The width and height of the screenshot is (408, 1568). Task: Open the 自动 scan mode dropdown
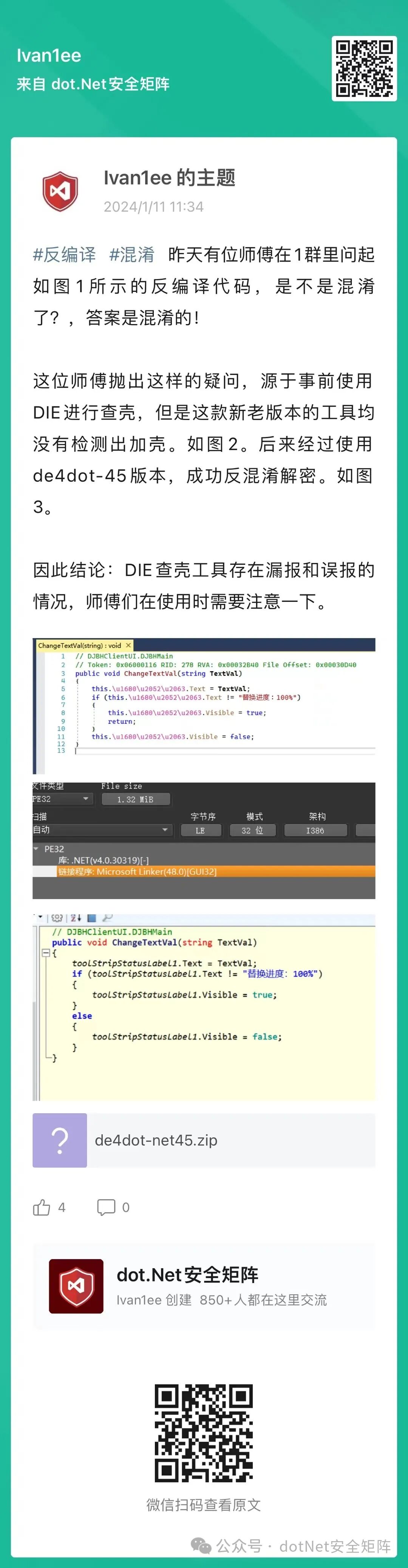[102, 830]
